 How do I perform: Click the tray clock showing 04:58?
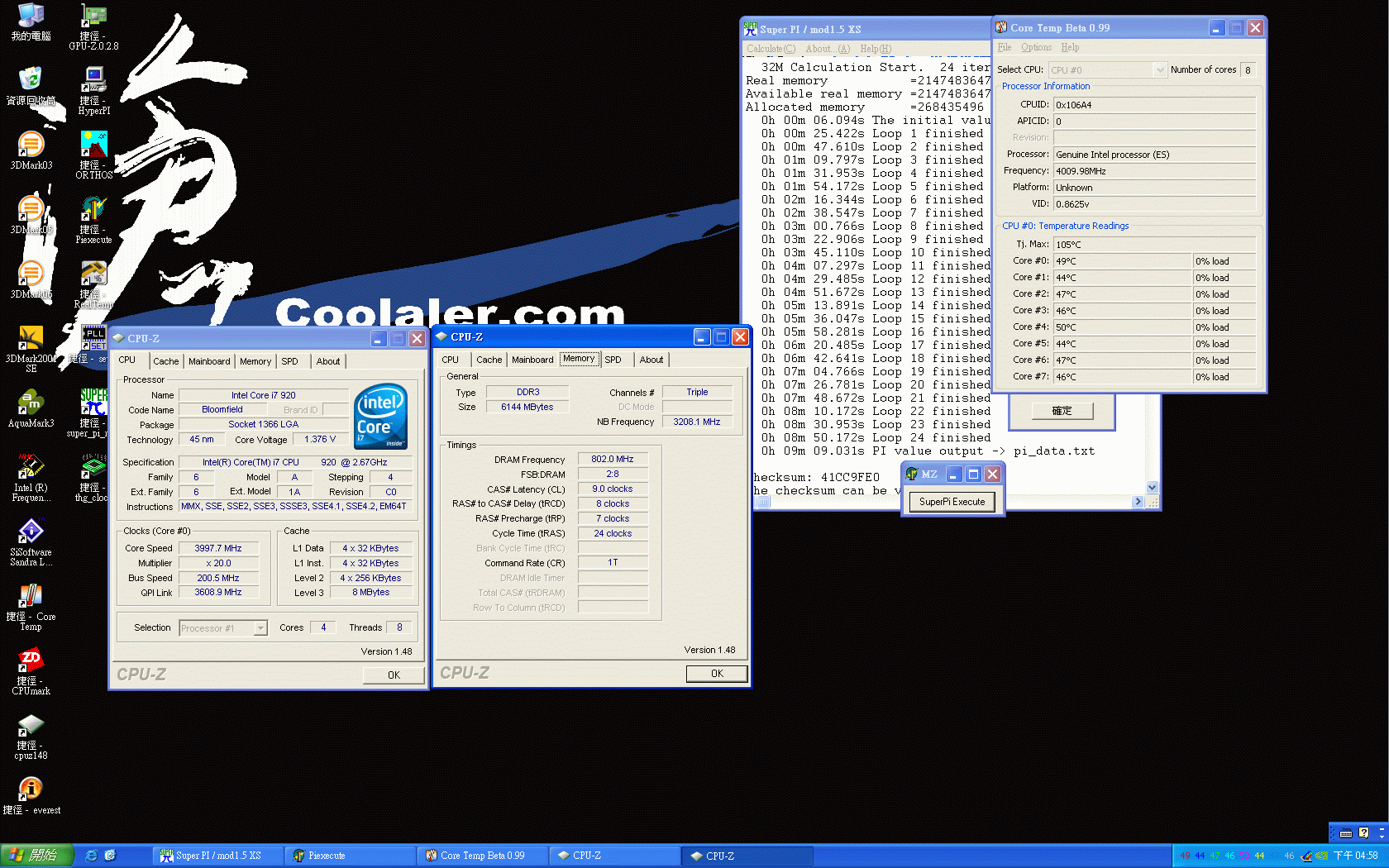click(x=1356, y=856)
